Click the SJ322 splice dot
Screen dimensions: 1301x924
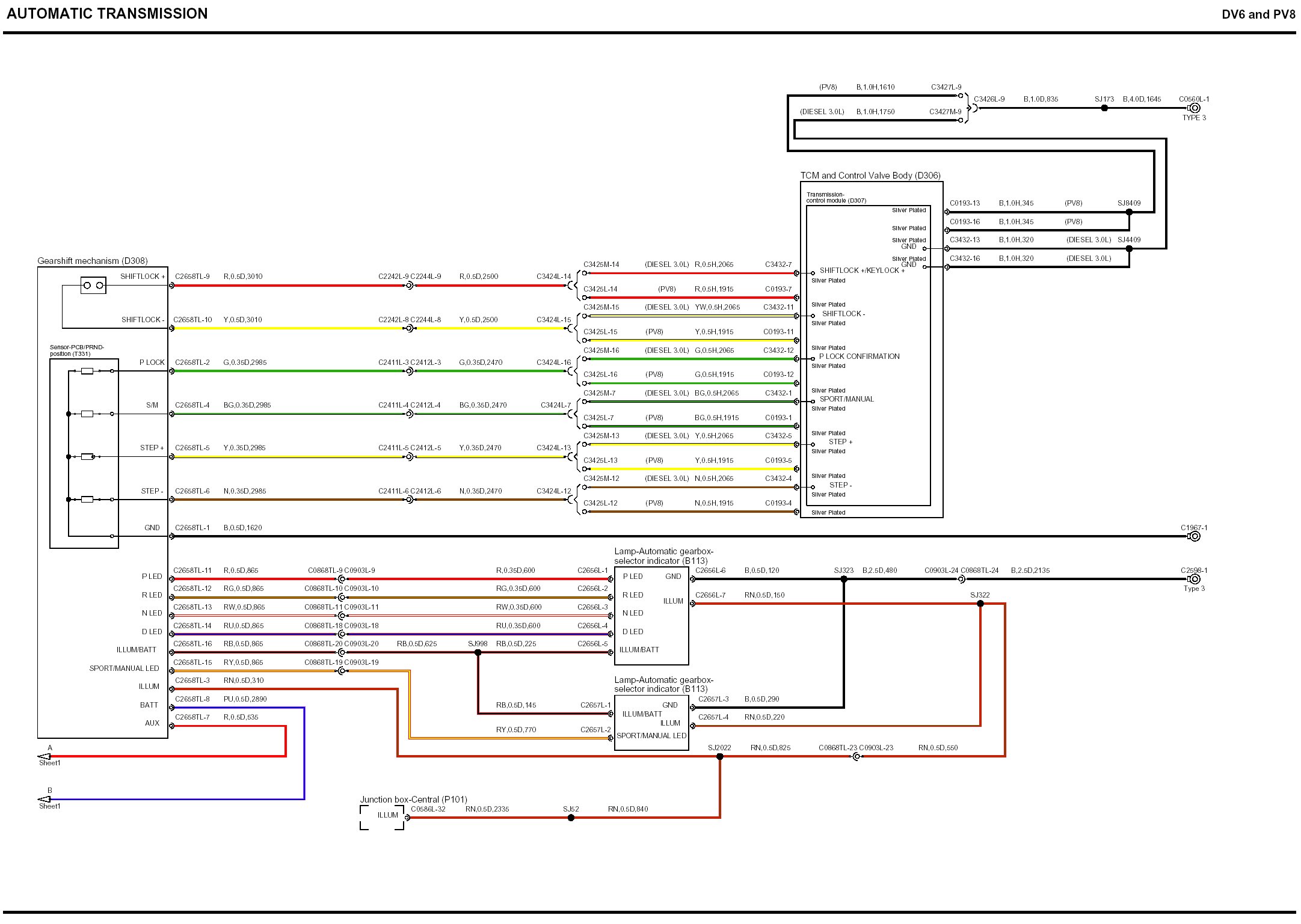(x=980, y=604)
